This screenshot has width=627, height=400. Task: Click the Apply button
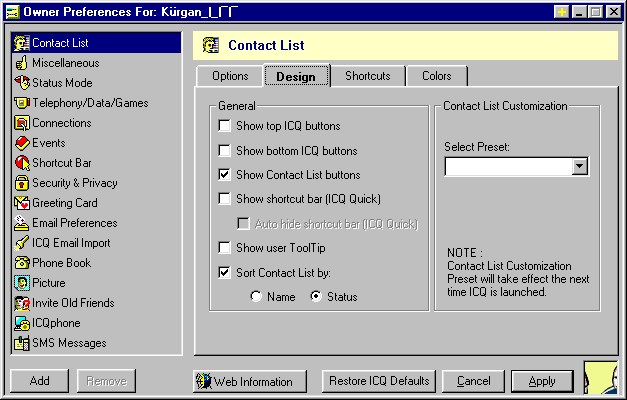[x=542, y=381]
